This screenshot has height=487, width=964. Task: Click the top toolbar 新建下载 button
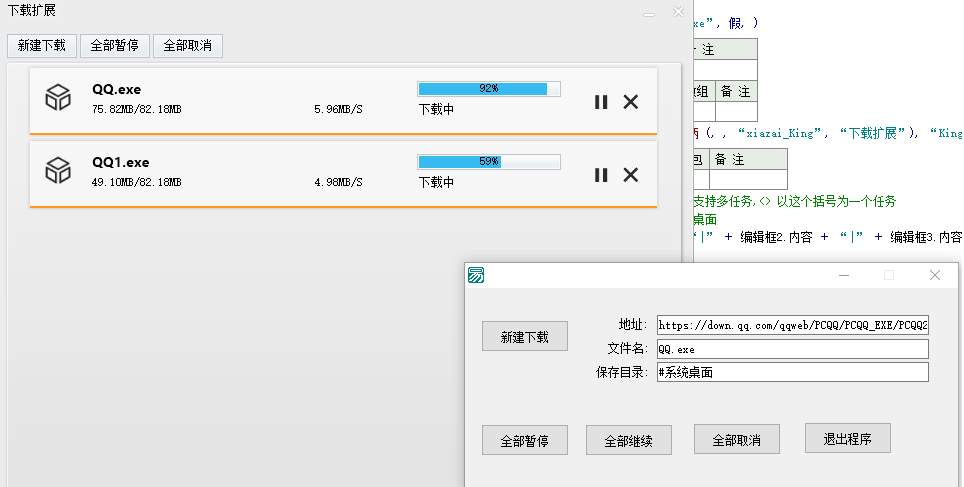coord(42,45)
